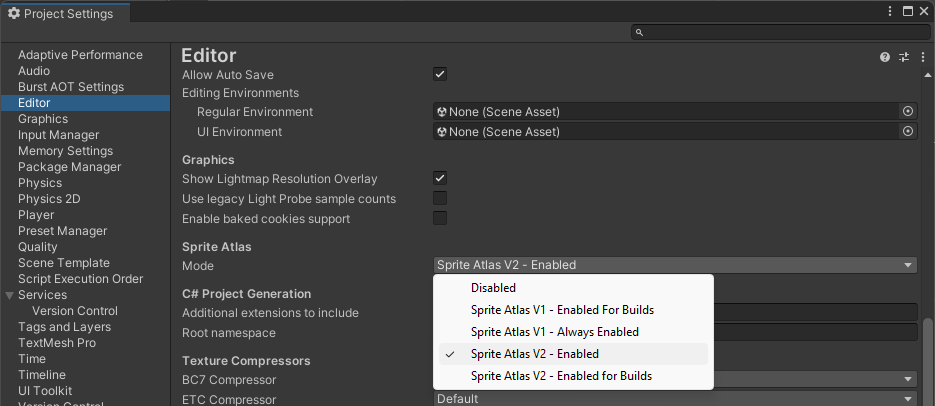Choose Disabled in Sprite Atlas menu
Image resolution: width=935 pixels, height=406 pixels.
[x=493, y=288]
